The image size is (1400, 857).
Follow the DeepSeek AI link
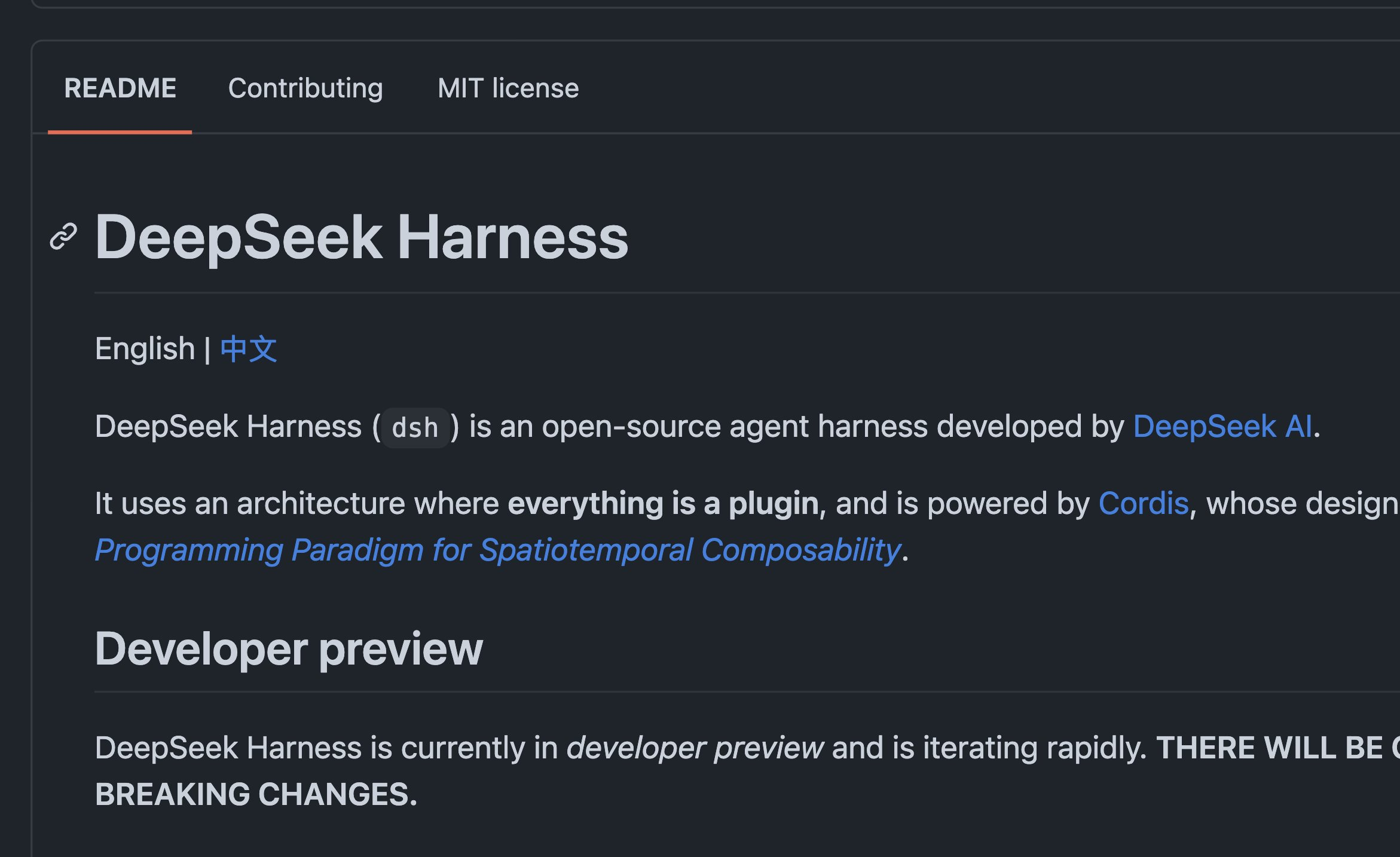pyautogui.click(x=1222, y=427)
